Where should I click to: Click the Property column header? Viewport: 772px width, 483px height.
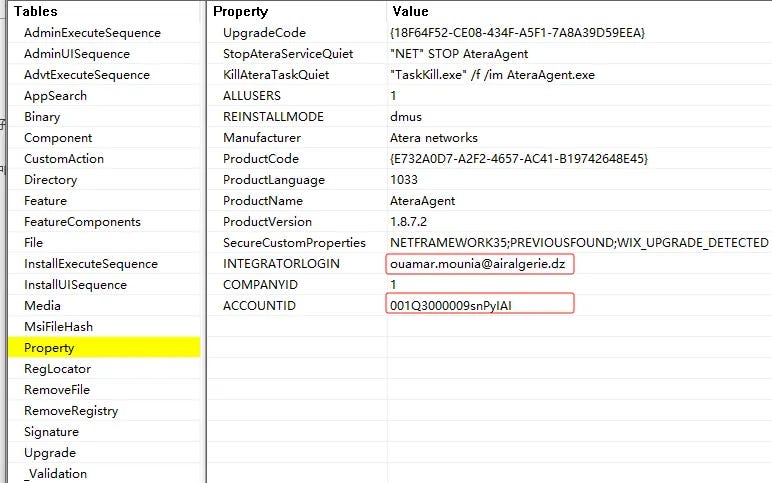297,11
